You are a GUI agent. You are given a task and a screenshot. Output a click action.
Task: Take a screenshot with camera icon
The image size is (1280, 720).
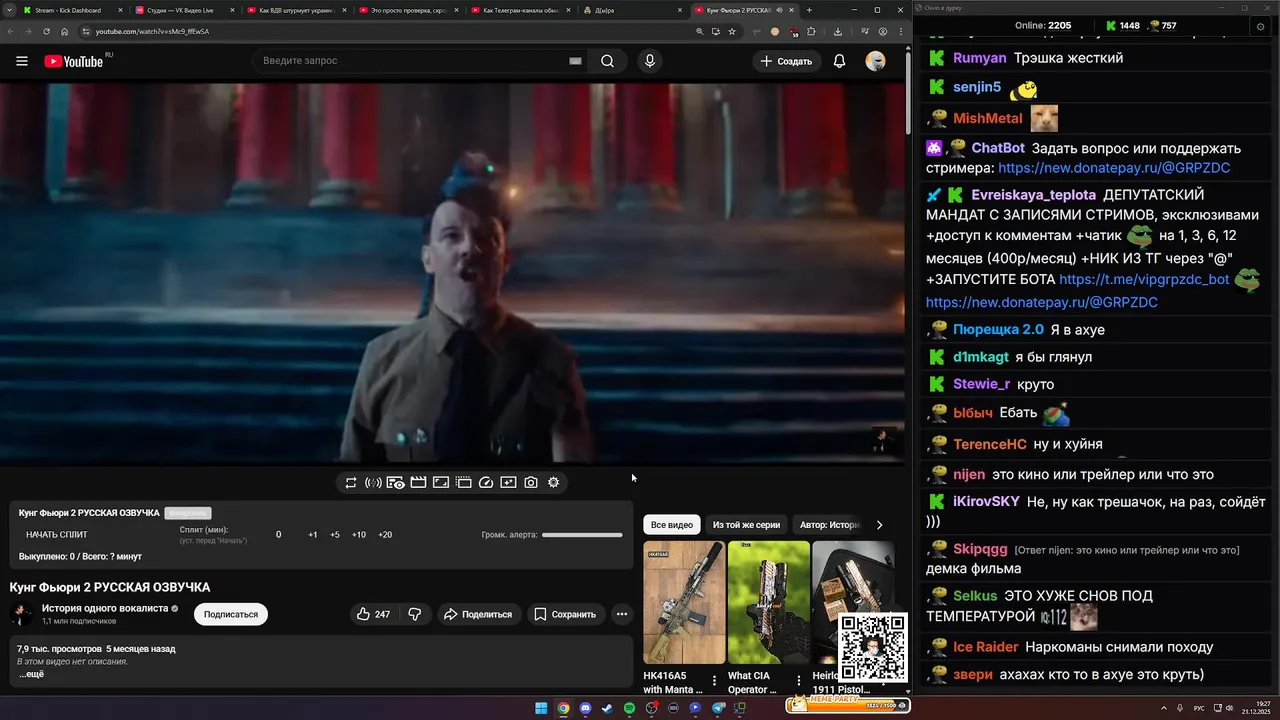tap(531, 482)
